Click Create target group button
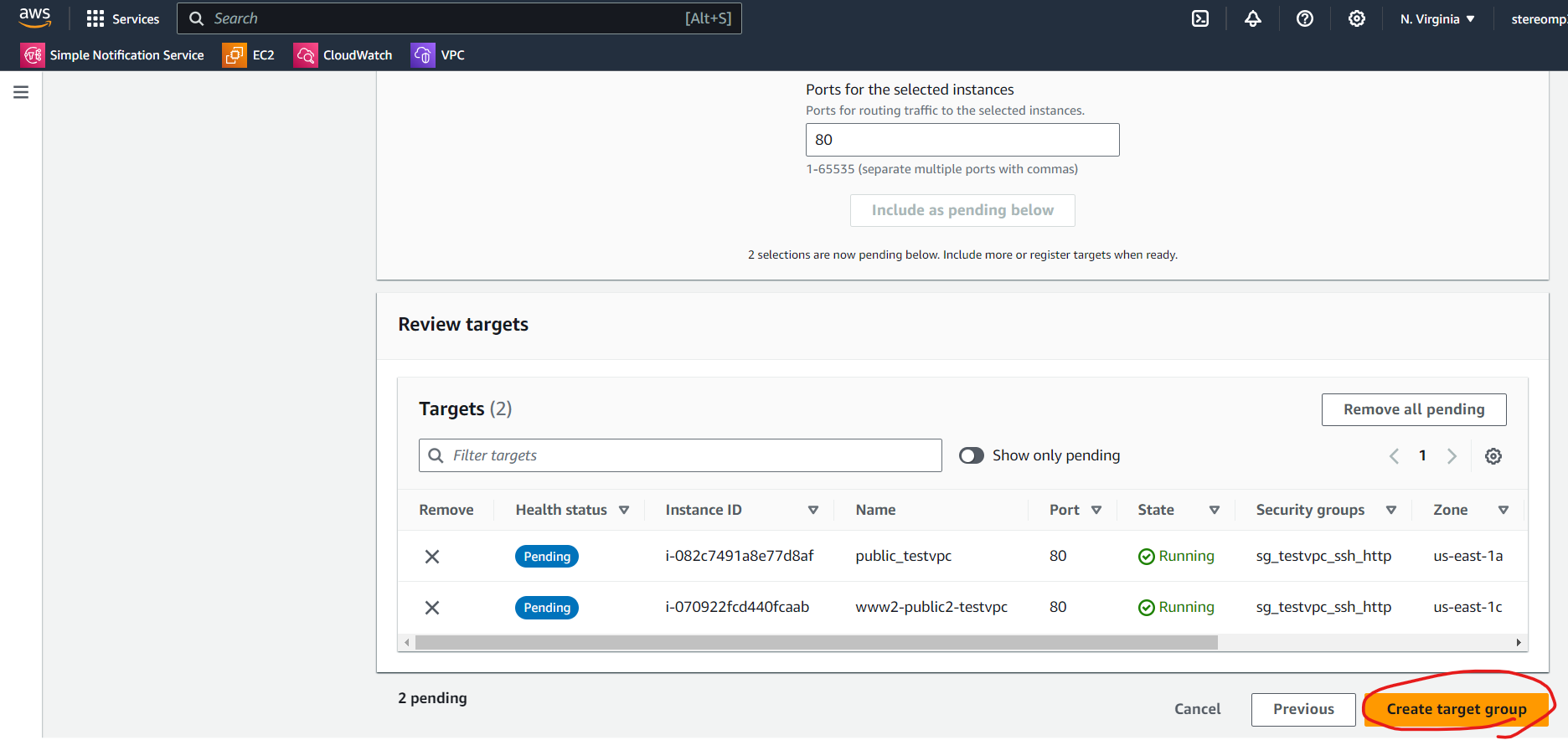Viewport: 1568px width, 740px height. pos(1457,709)
